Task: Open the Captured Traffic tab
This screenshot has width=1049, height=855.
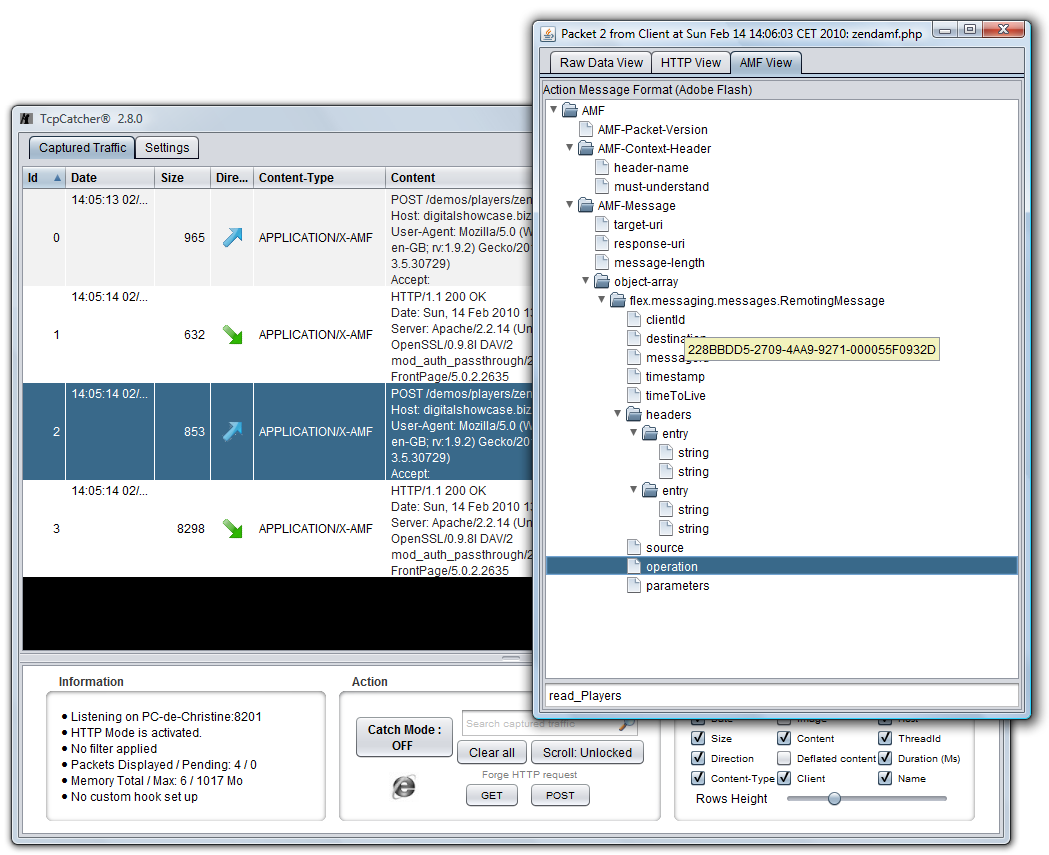Action: point(82,148)
